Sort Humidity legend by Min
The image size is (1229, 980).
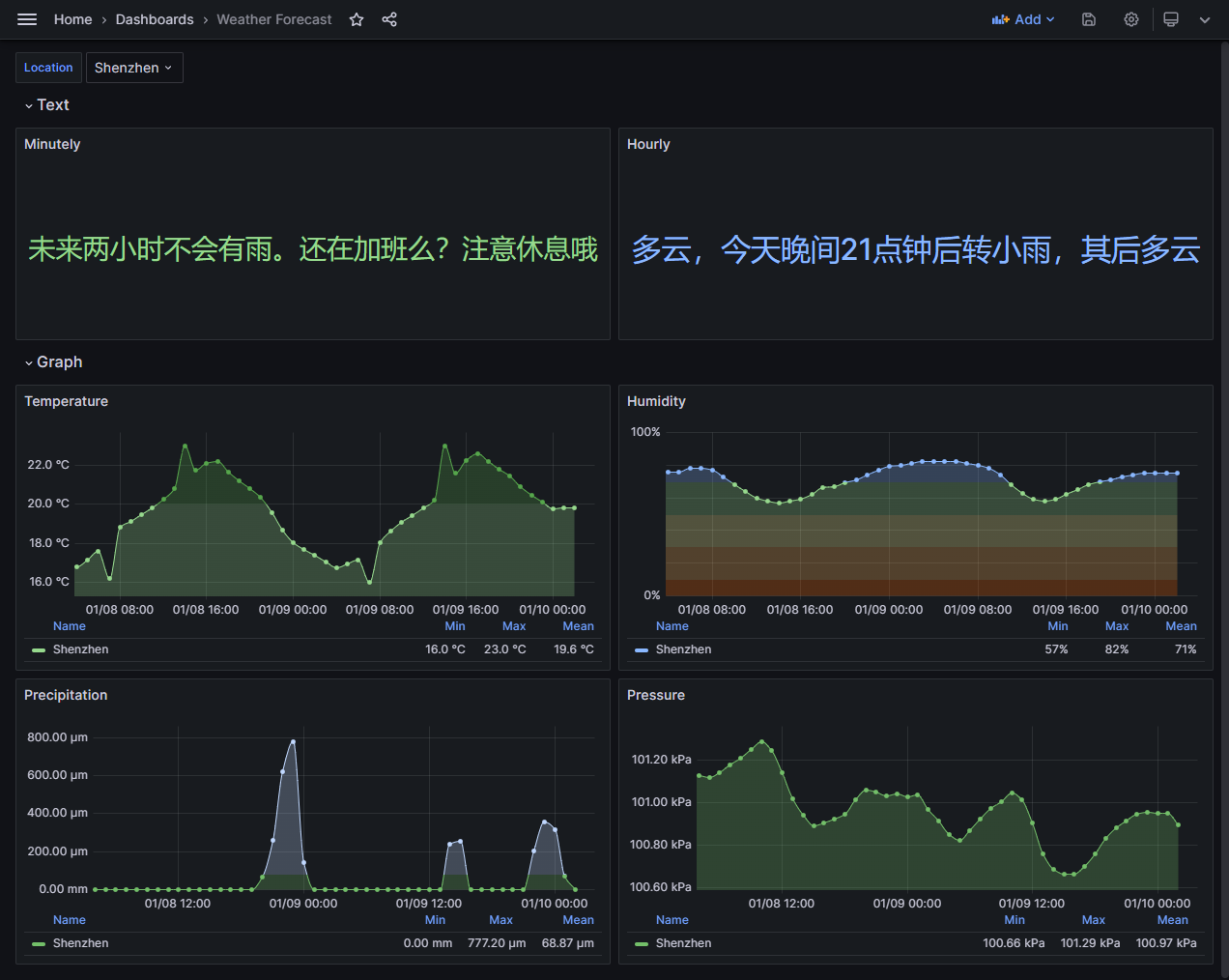pyautogui.click(x=1058, y=626)
